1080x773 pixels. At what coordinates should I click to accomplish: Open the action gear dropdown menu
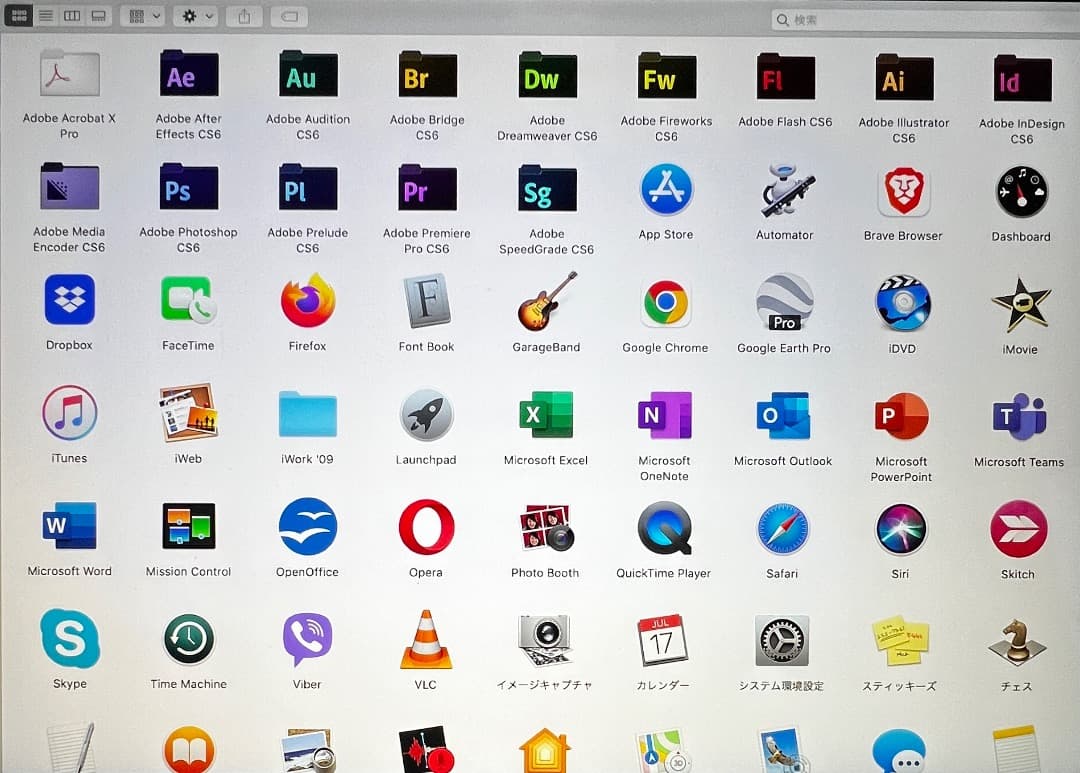click(x=194, y=15)
